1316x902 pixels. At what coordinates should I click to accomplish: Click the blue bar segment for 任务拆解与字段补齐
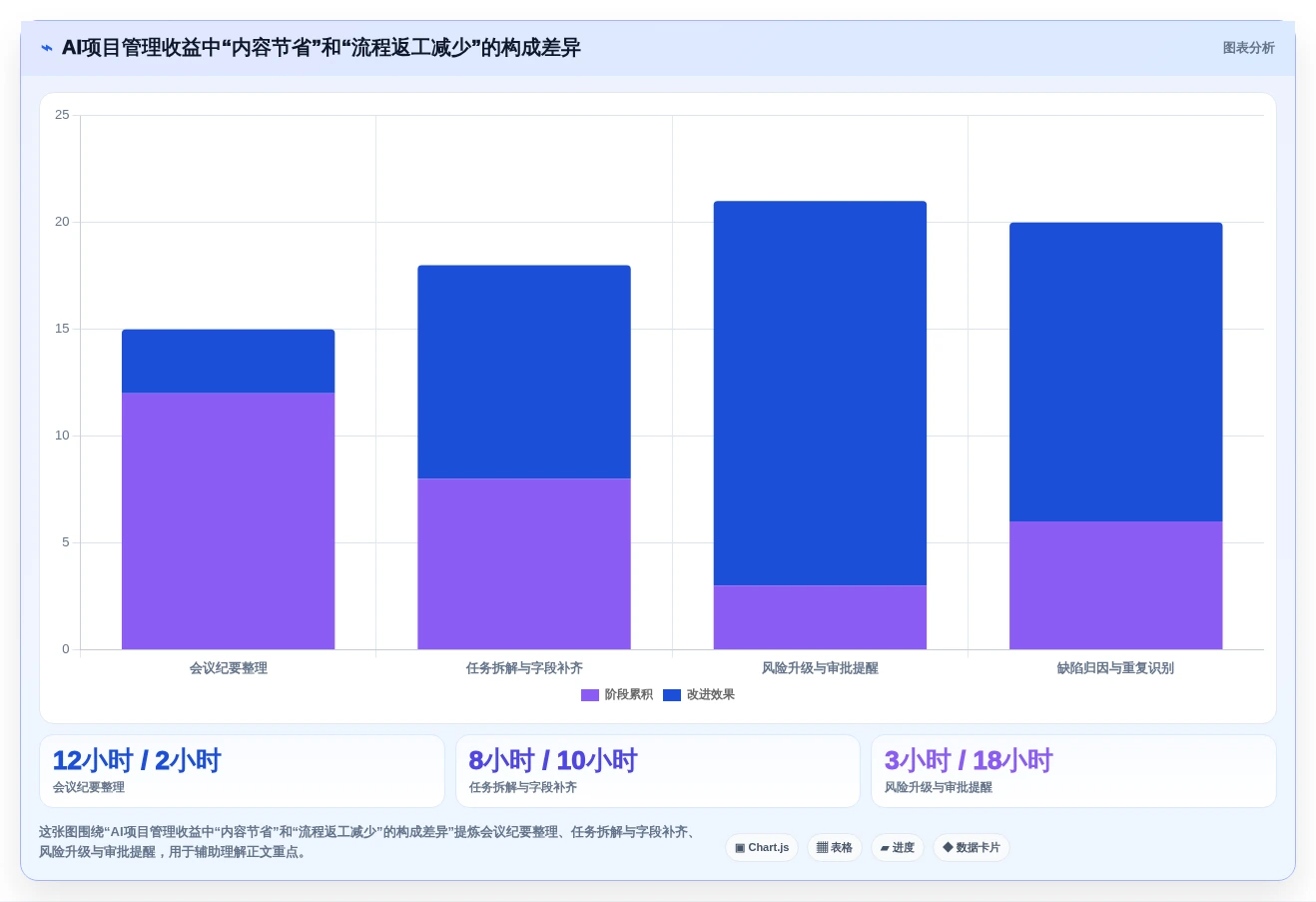click(x=524, y=372)
